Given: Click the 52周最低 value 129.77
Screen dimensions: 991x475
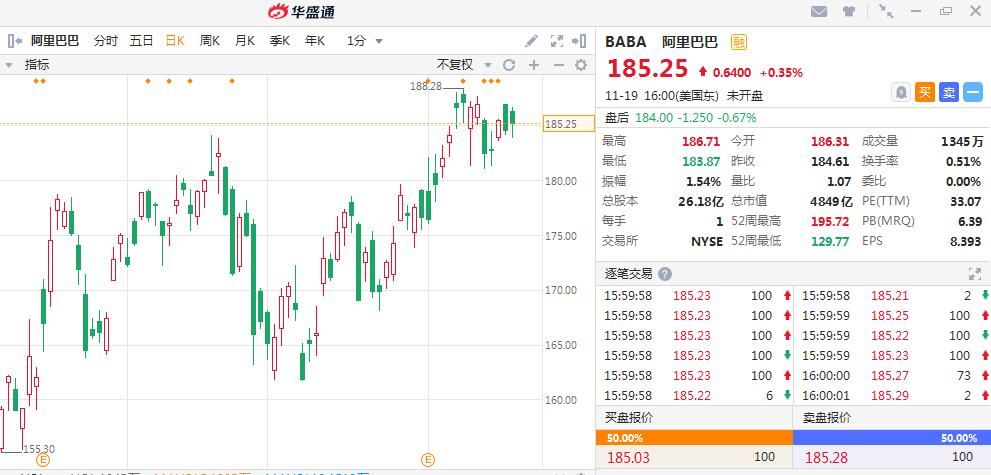Looking at the screenshot, I should [830, 241].
